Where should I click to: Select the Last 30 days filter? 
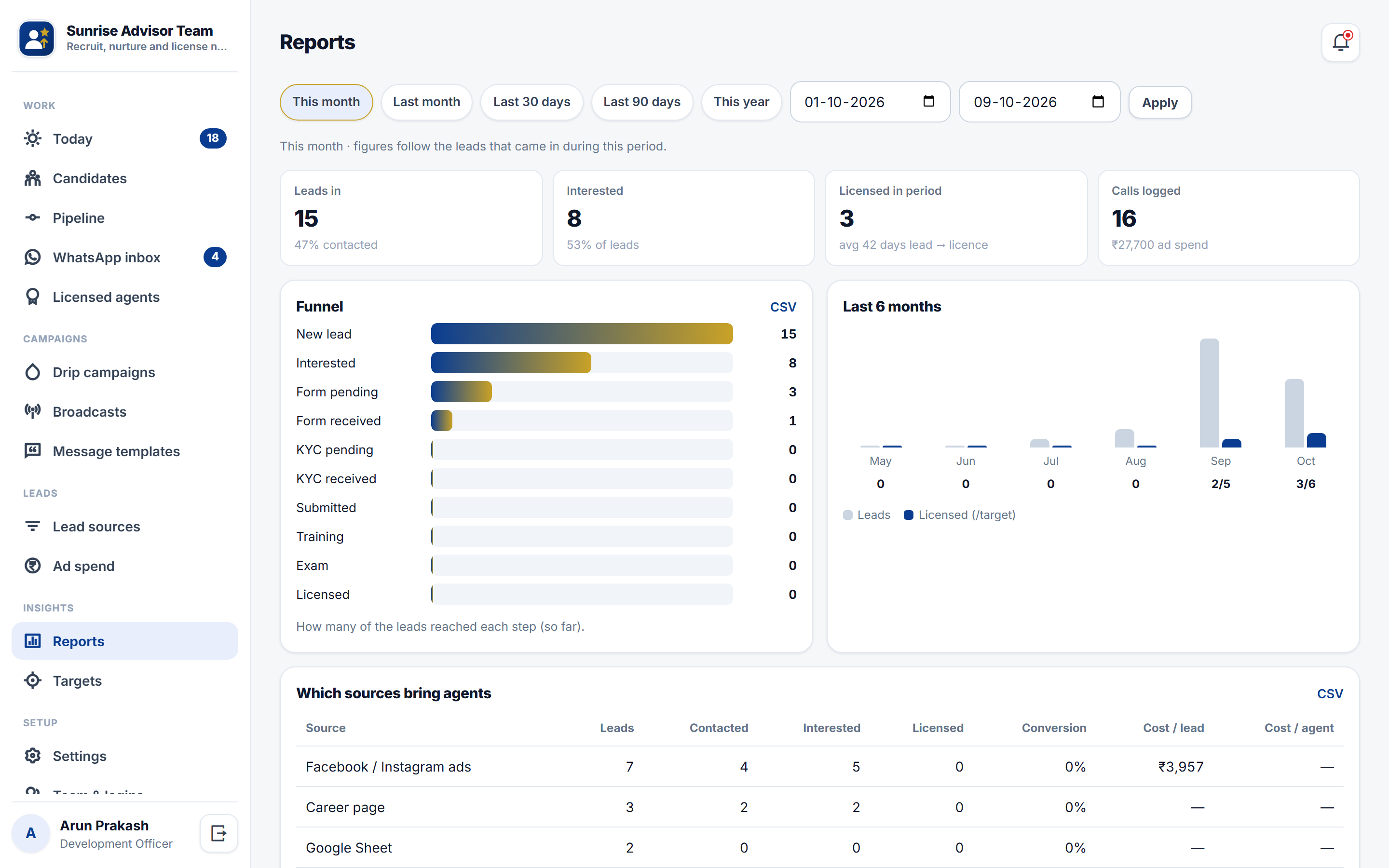coord(531,102)
